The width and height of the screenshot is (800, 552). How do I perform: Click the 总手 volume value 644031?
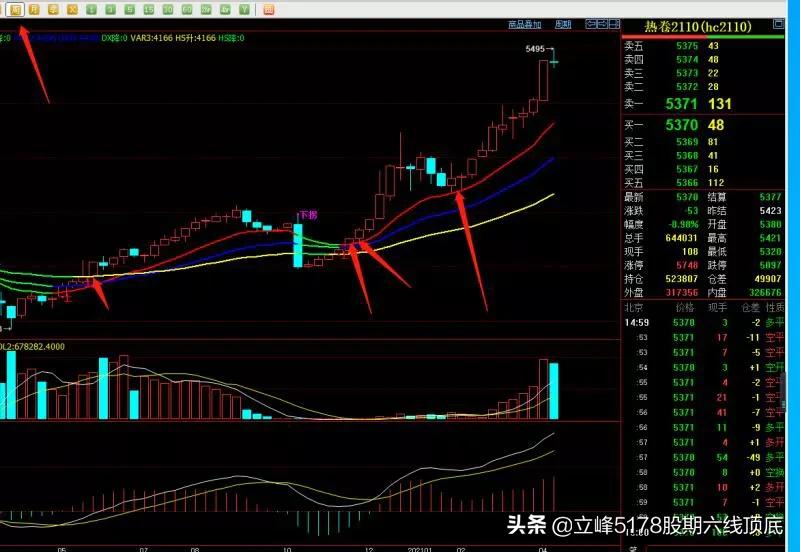point(681,238)
